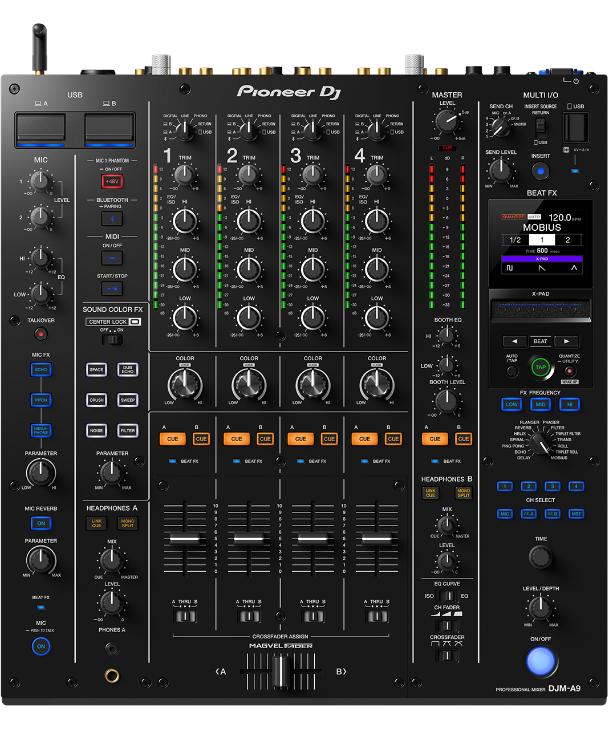Enable the CRUSH sound color effect
The image size is (609, 730).
coord(97,400)
